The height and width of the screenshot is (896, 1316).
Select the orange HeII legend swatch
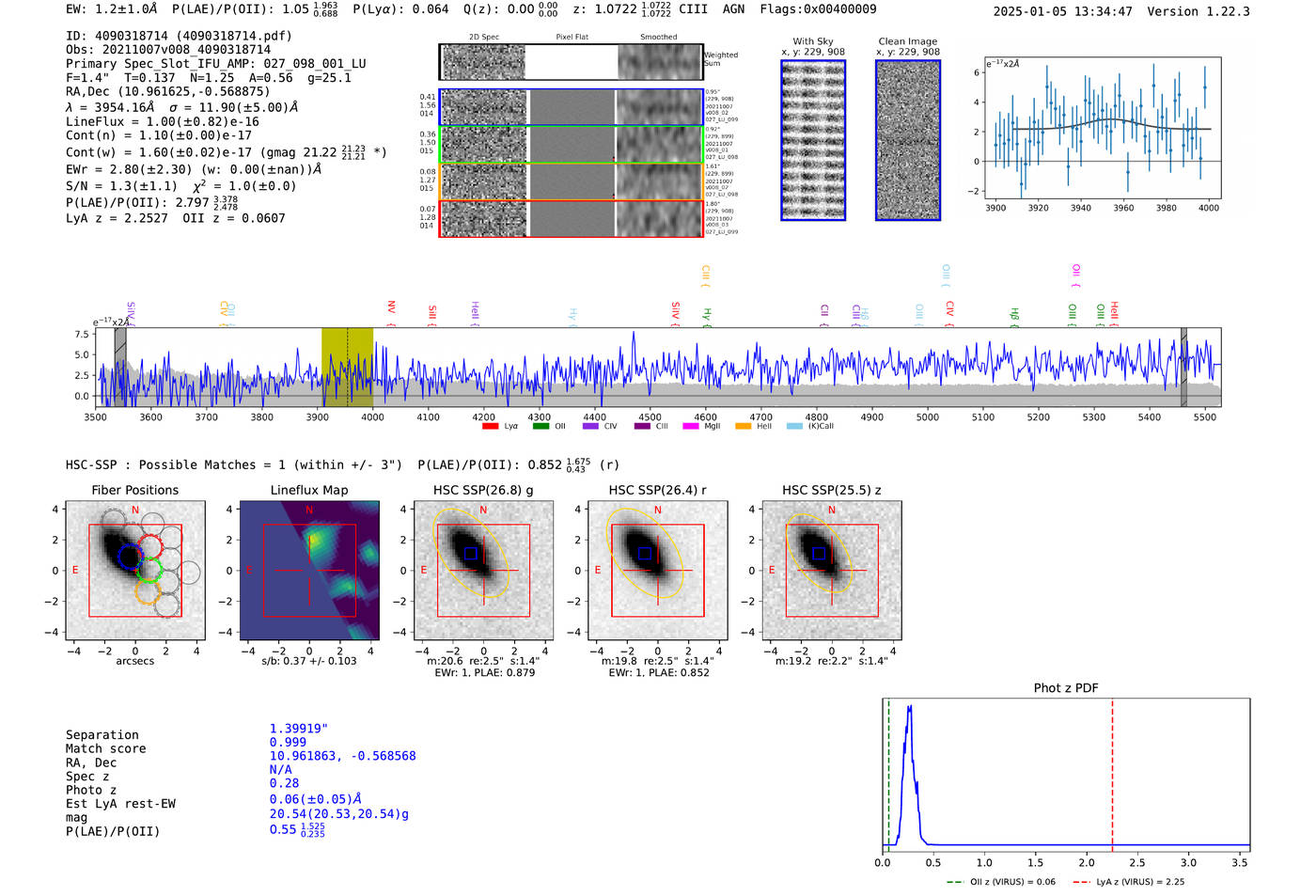pyautogui.click(x=743, y=427)
